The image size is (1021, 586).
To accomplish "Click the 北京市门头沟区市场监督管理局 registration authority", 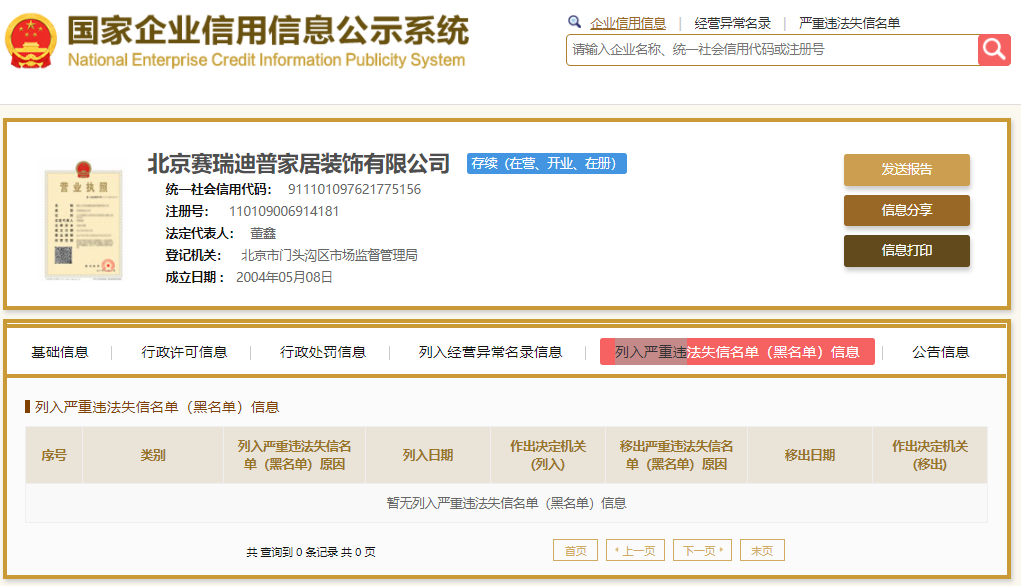I will (329, 255).
